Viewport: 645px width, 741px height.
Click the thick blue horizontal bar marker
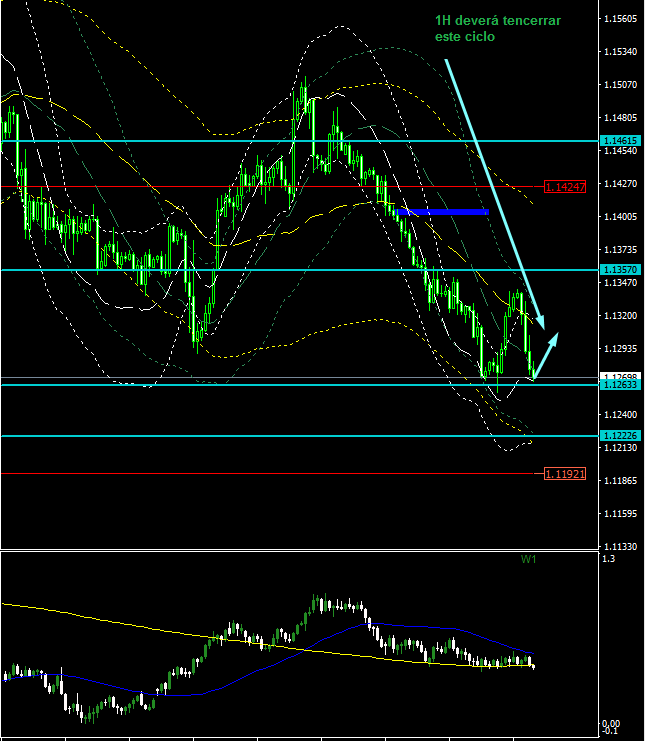[442, 212]
